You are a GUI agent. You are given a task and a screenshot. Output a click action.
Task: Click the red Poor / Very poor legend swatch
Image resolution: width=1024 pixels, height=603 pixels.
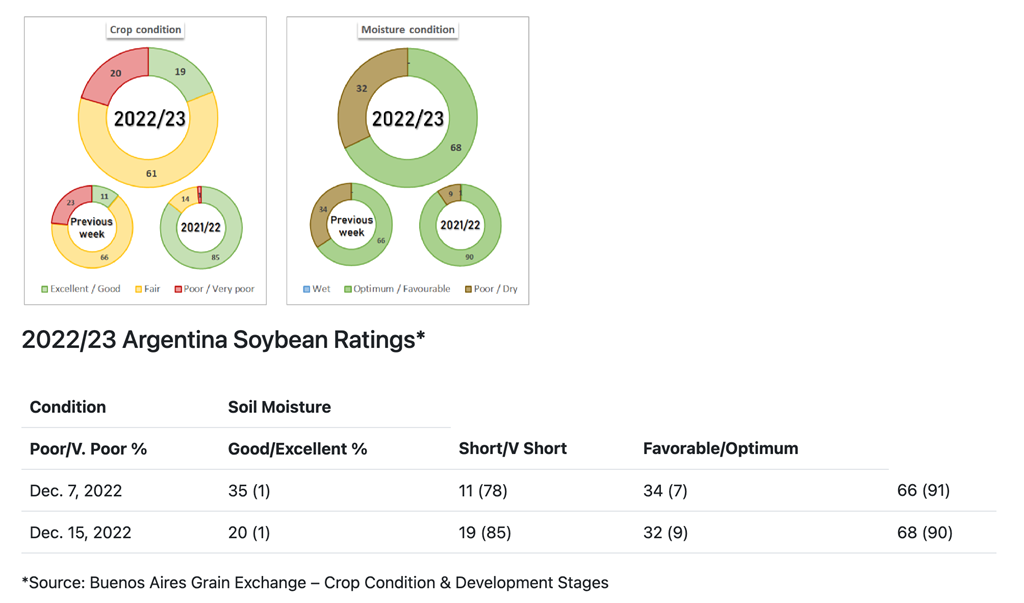coord(178,289)
